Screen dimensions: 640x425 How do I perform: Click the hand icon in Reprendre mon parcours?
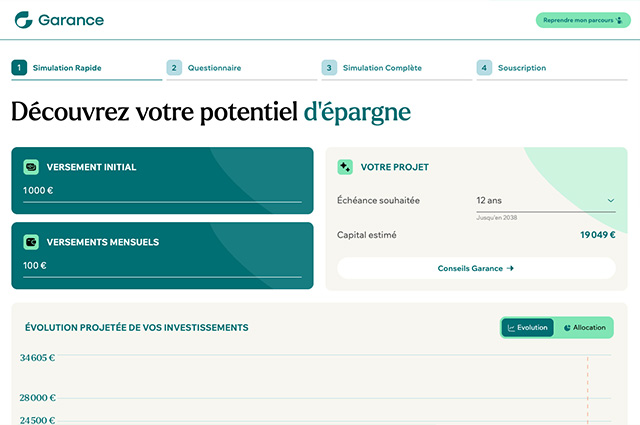coord(619,20)
